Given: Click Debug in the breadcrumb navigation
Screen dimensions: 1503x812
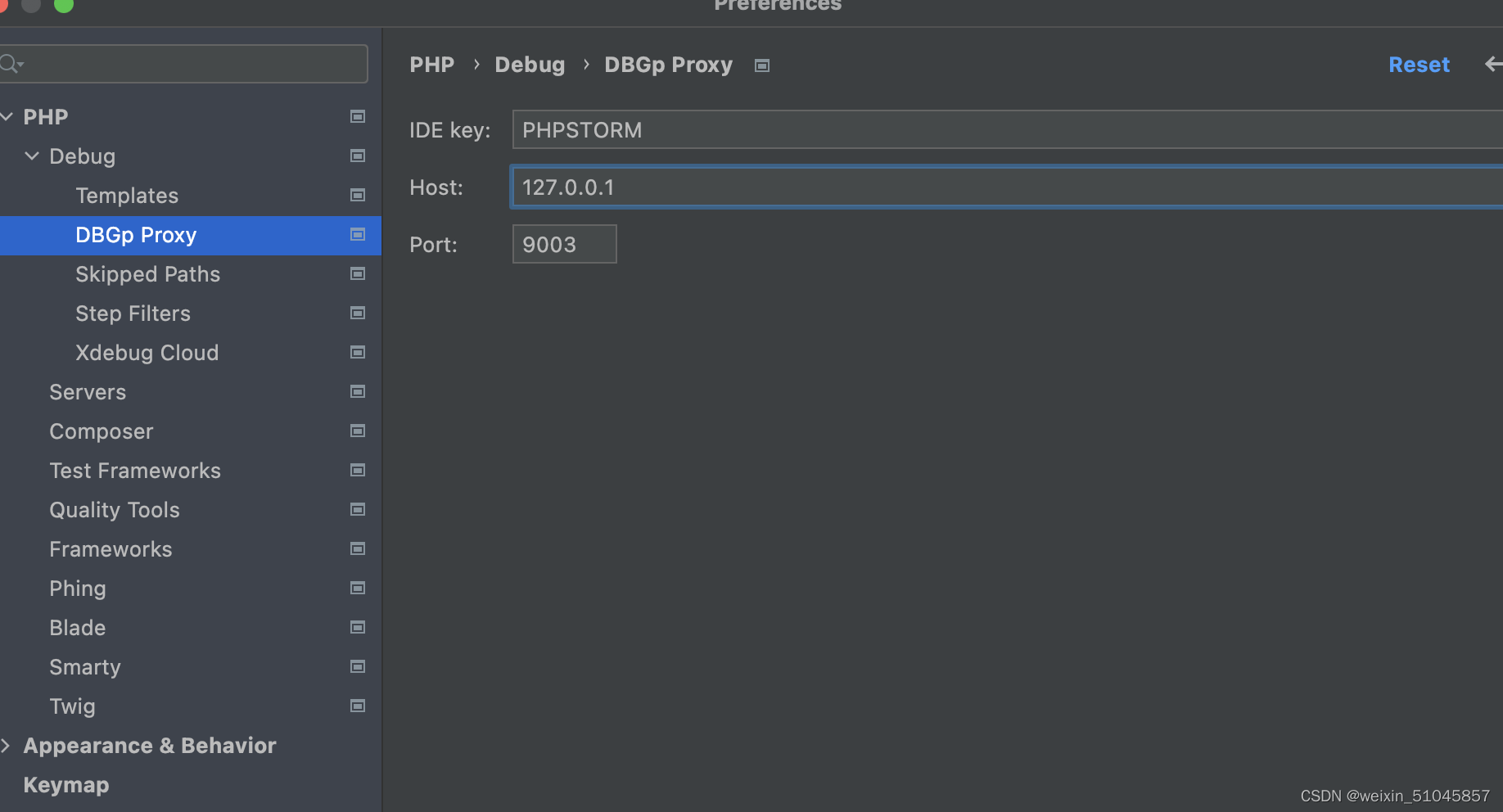Looking at the screenshot, I should point(530,65).
